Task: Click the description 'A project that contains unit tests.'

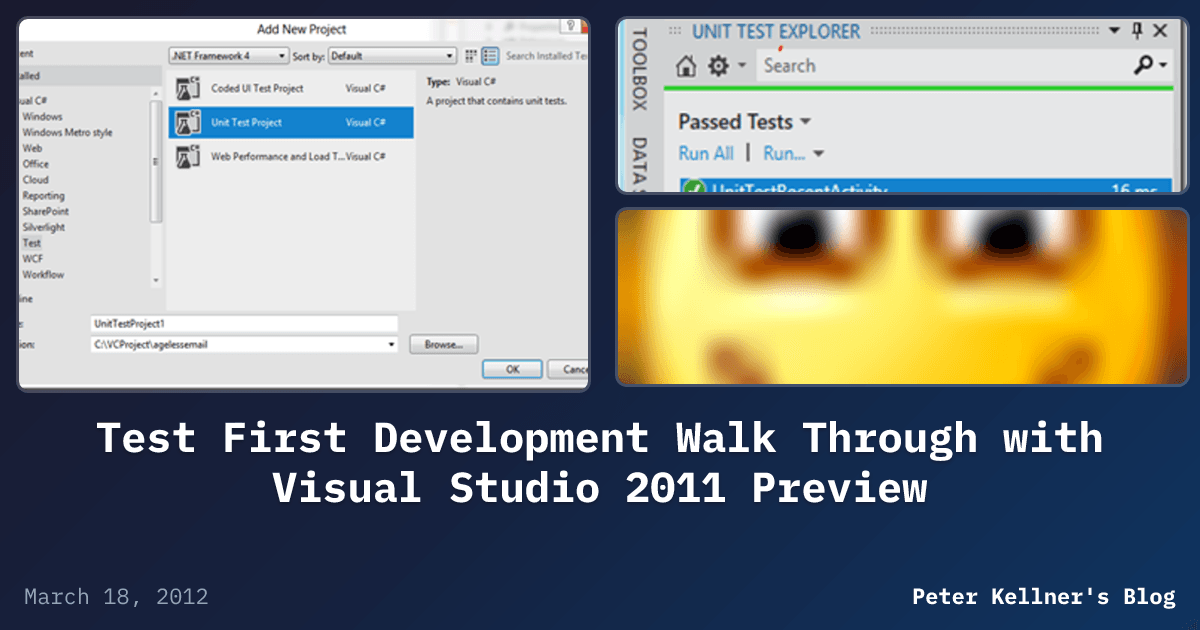Action: [495, 101]
